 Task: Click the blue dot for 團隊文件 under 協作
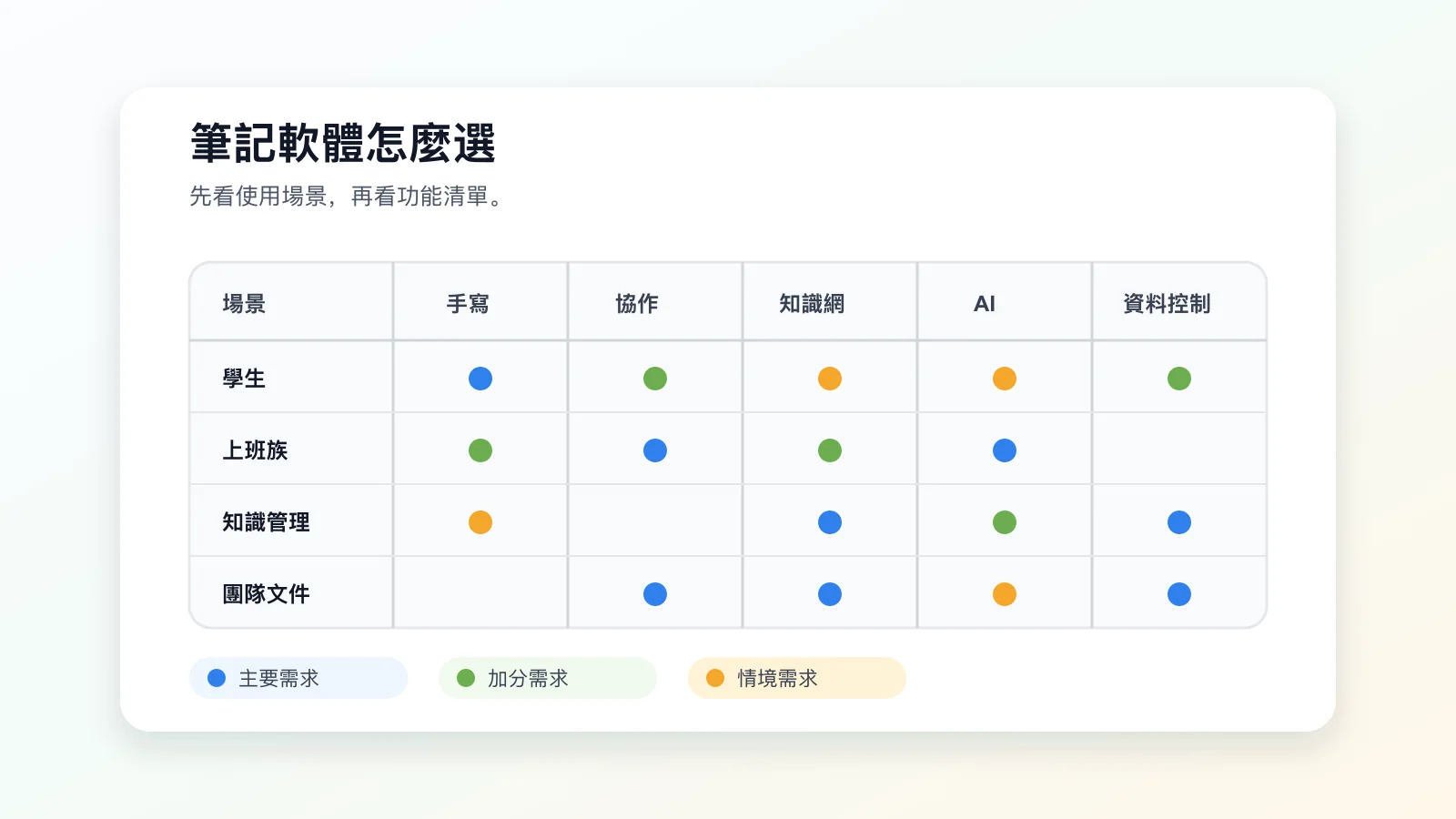point(655,594)
